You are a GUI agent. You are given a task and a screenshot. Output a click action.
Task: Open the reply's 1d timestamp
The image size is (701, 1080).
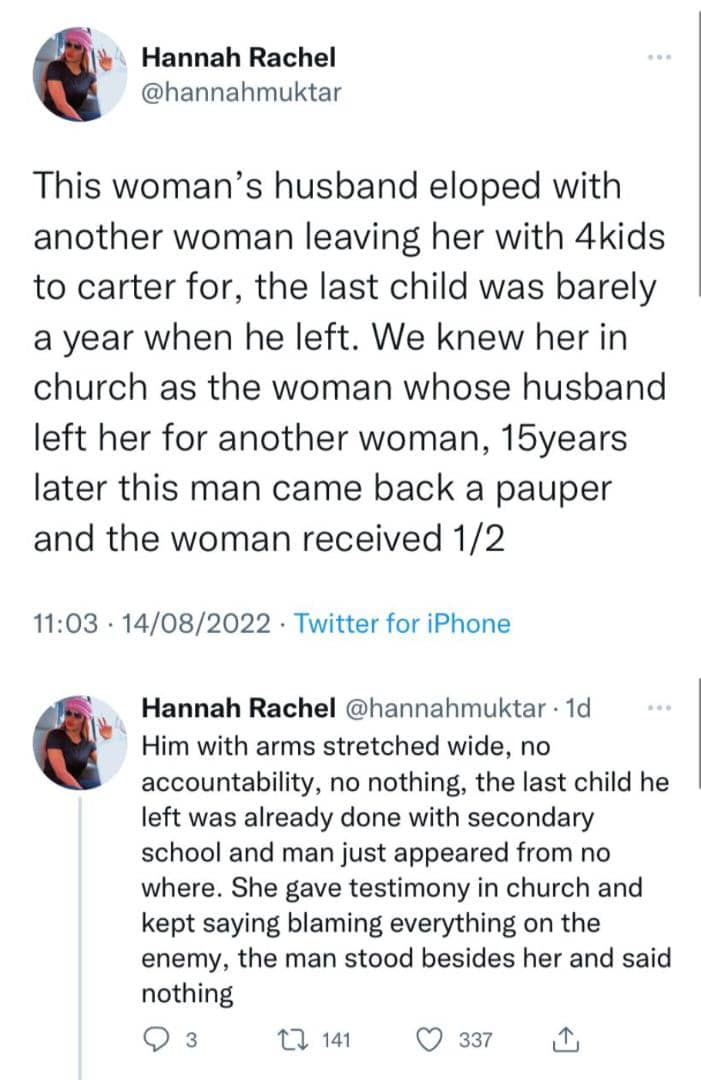coord(579,709)
